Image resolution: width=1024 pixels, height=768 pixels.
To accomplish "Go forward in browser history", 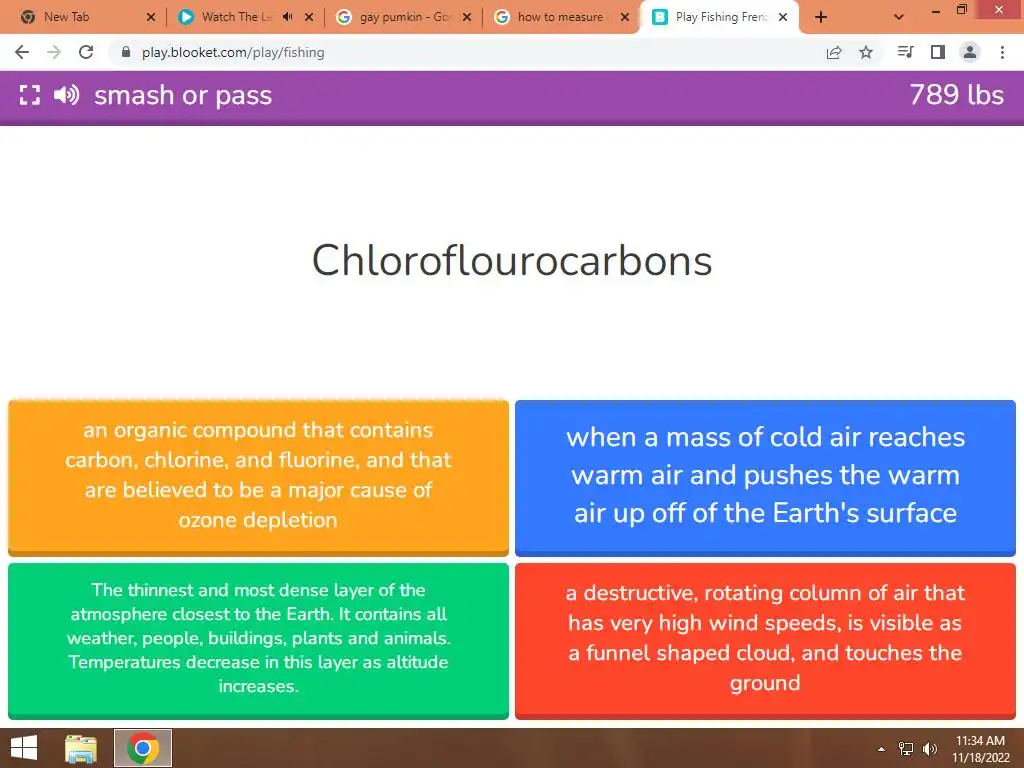I will 54,52.
